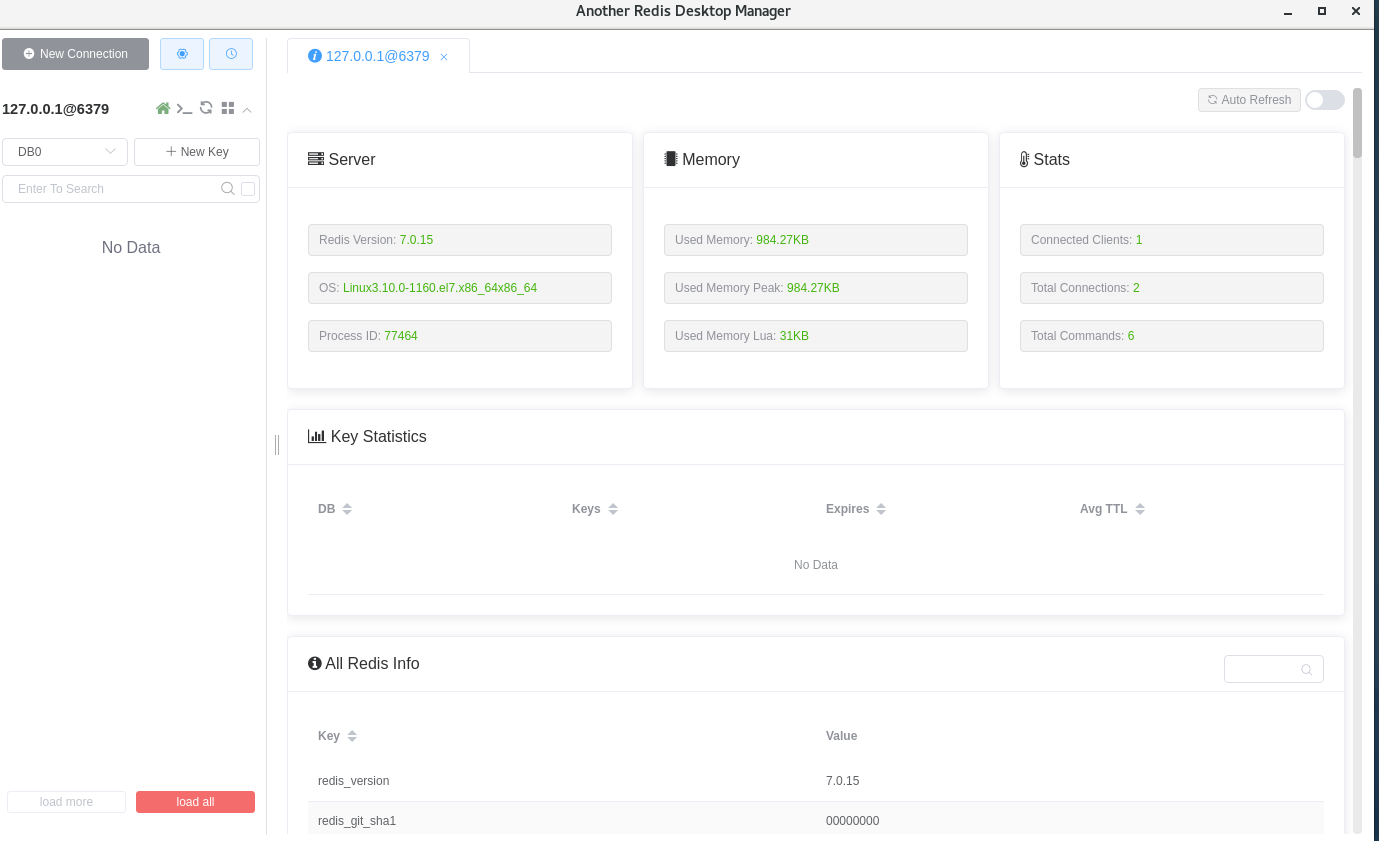Click the load all button
Viewport: 1379px width, 841px height.
tap(195, 802)
